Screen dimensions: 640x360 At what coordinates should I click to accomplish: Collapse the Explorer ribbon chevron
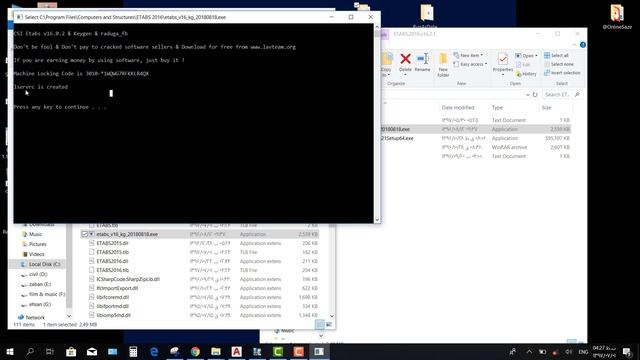pos(574,44)
